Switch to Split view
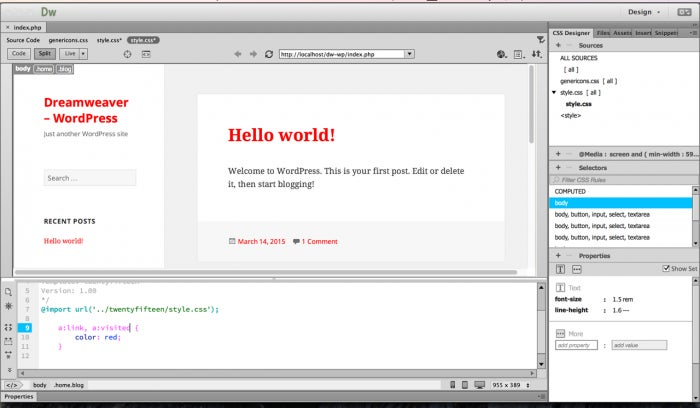Viewport: 700px width, 408px height. (45, 54)
